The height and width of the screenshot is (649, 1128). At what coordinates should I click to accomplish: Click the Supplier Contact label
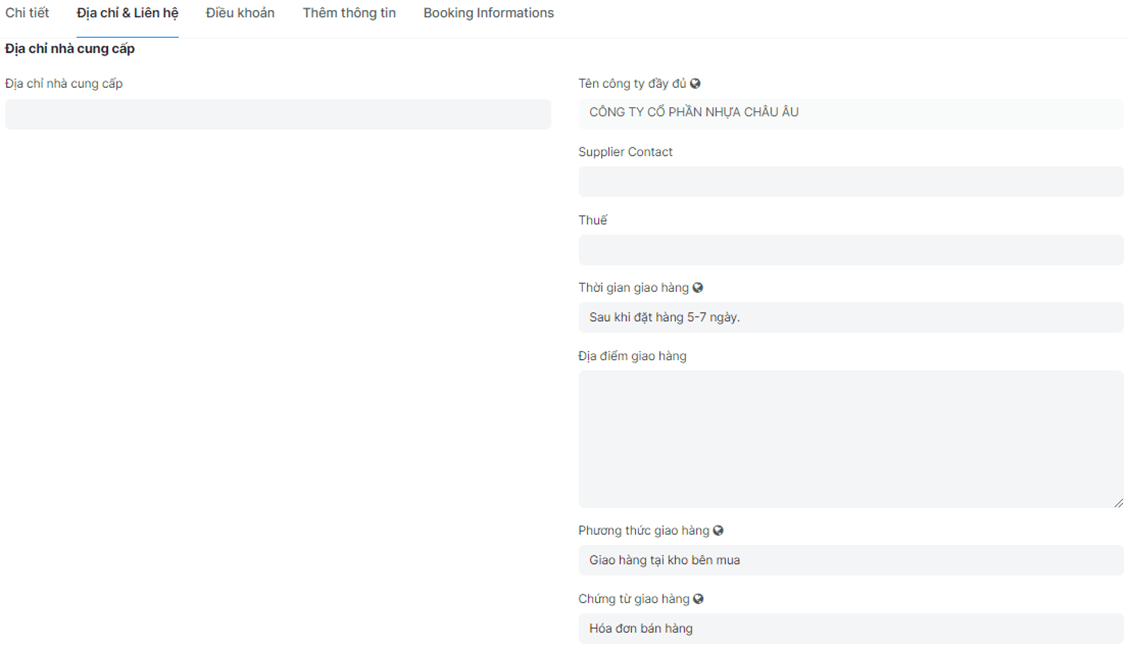[x=625, y=152]
